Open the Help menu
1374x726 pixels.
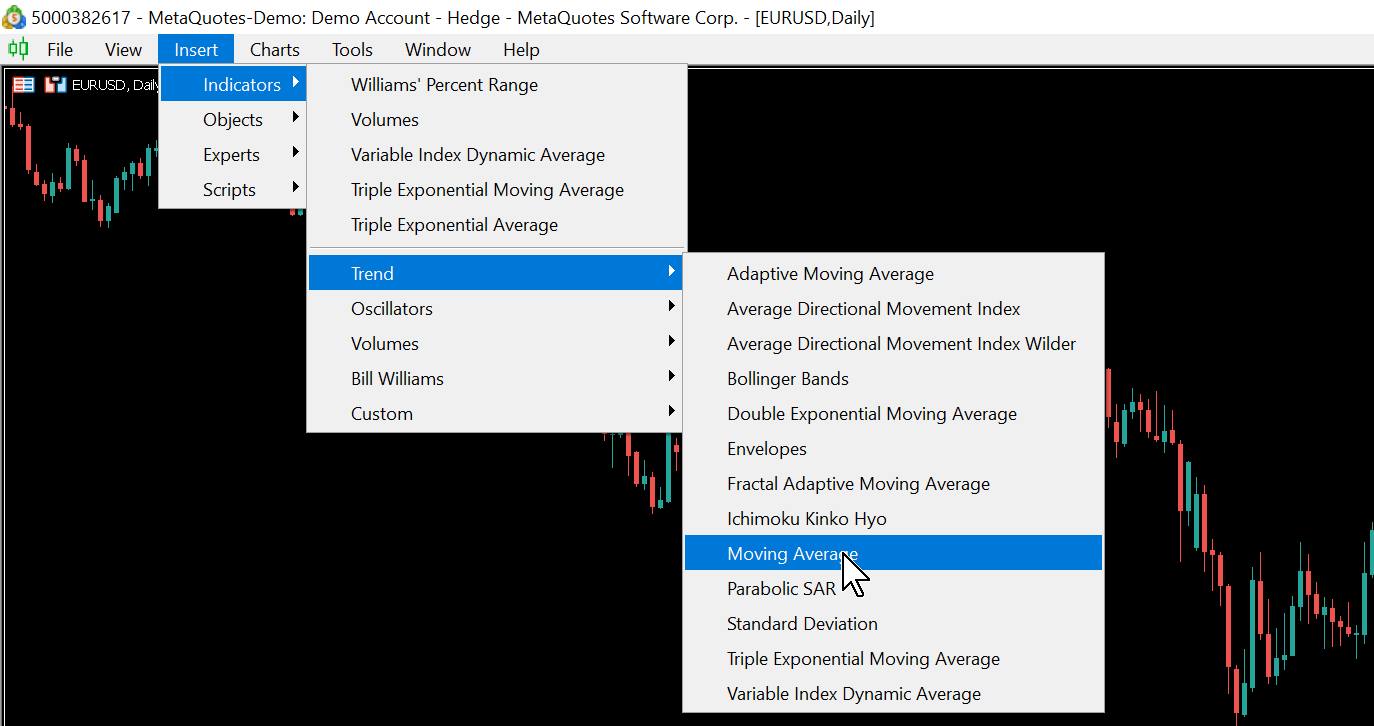pyautogui.click(x=521, y=49)
